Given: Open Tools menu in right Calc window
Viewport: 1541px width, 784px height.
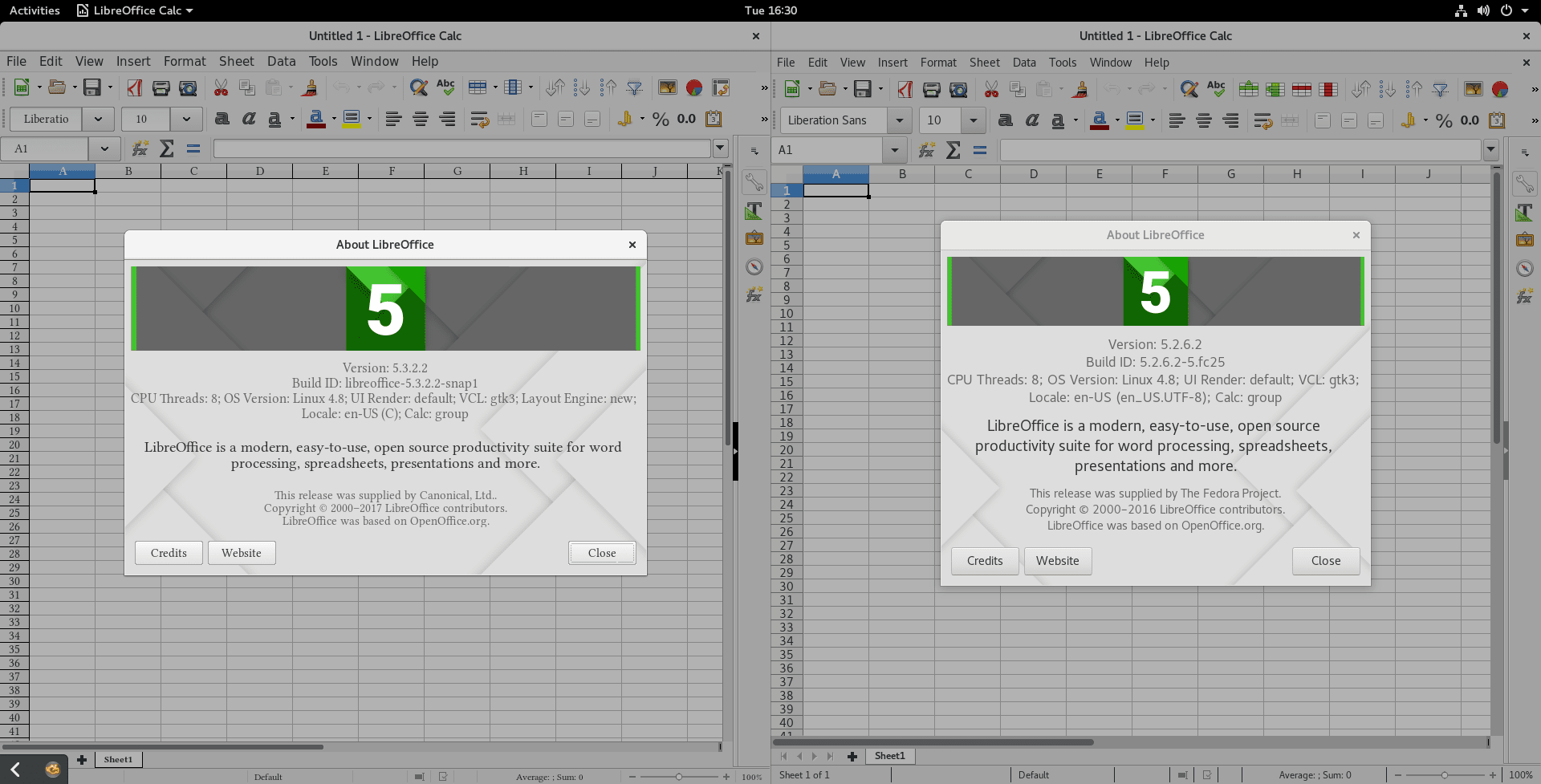Looking at the screenshot, I should point(1063,63).
